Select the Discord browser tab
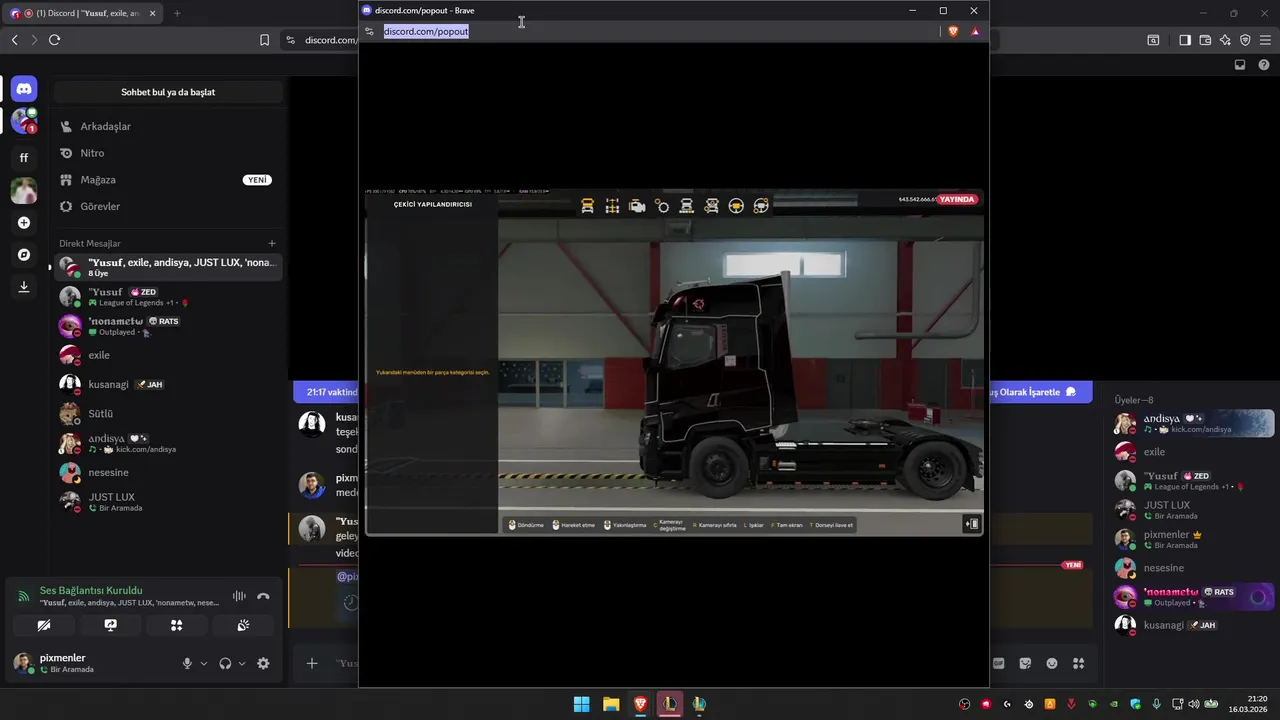The width and height of the screenshot is (1280, 720). pyautogui.click(x=82, y=13)
